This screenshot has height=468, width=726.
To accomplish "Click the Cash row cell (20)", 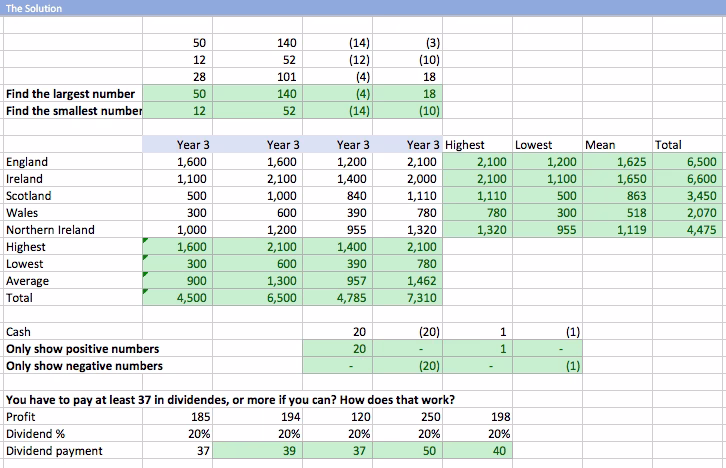I will click(407, 332).
